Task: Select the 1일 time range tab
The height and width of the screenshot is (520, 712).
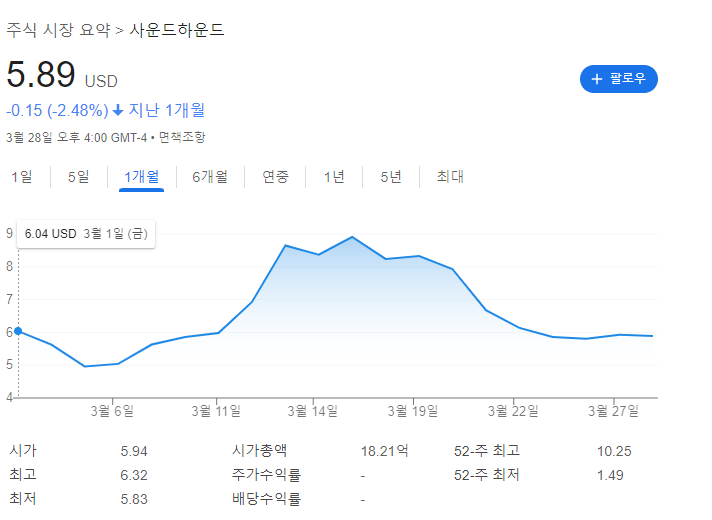Action: pos(22,177)
